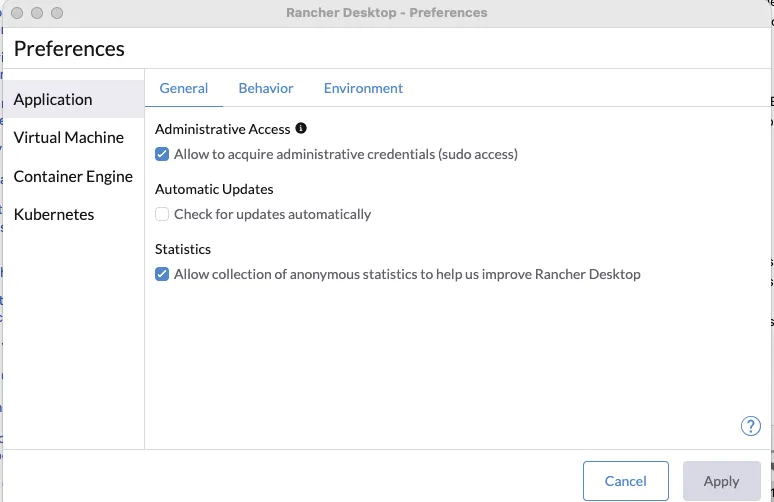Disable anonymous statistics collection checkbox

pos(162,274)
